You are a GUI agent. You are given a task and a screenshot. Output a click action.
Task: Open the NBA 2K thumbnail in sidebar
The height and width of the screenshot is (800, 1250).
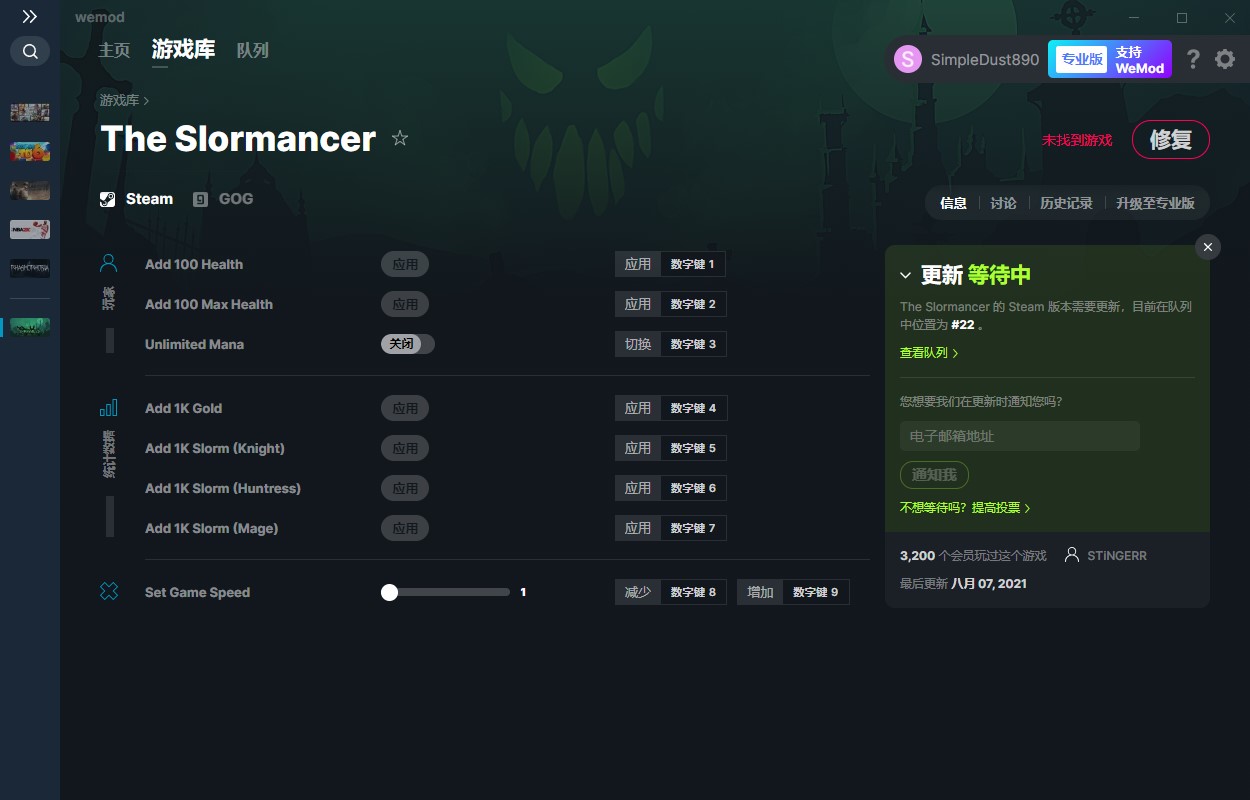click(30, 229)
